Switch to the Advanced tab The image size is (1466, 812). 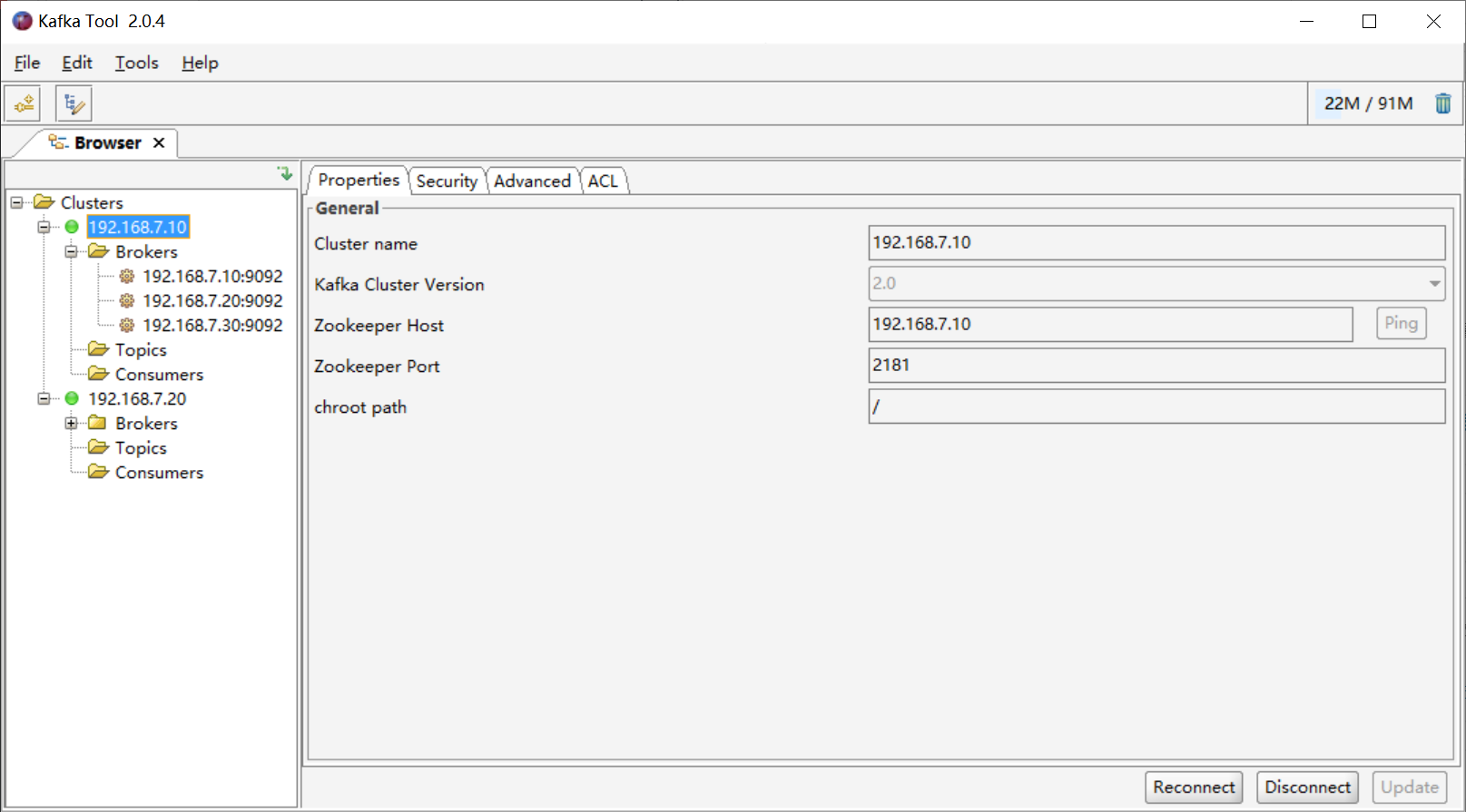tap(532, 181)
